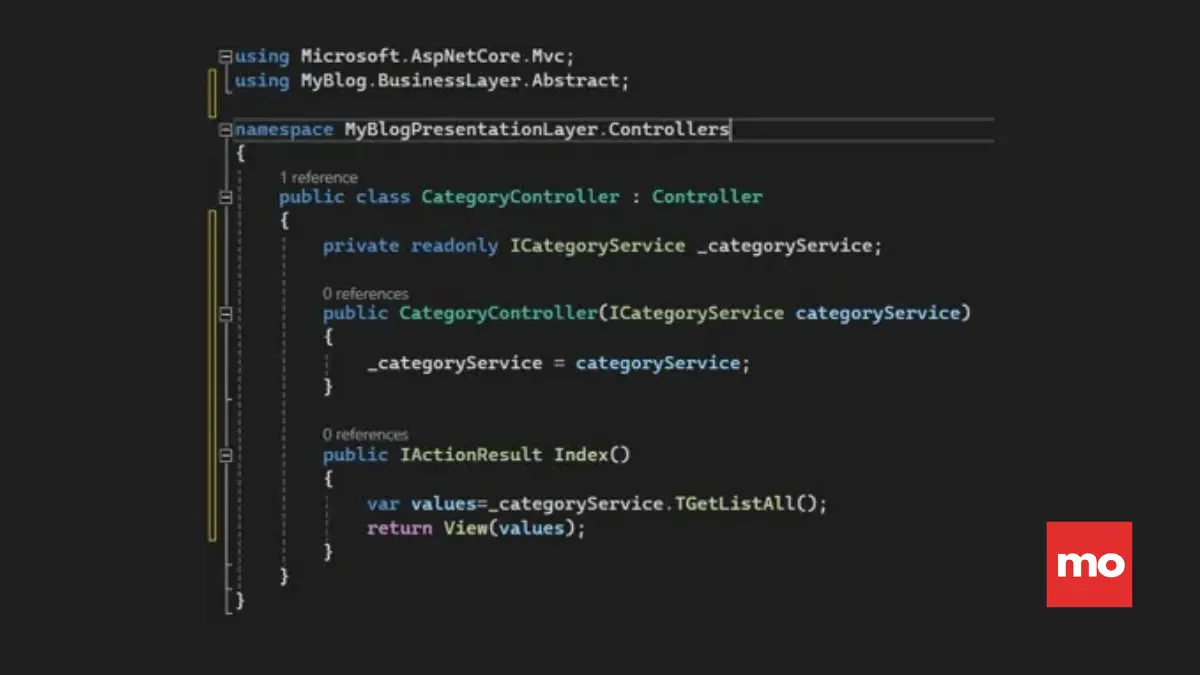
Task: Collapse the Index() method block
Action: (x=226, y=455)
